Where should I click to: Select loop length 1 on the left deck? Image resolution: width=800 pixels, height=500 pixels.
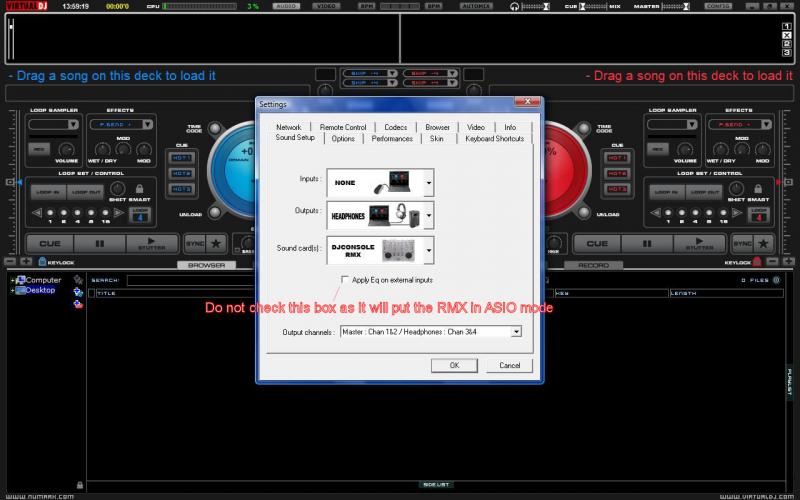[50, 213]
